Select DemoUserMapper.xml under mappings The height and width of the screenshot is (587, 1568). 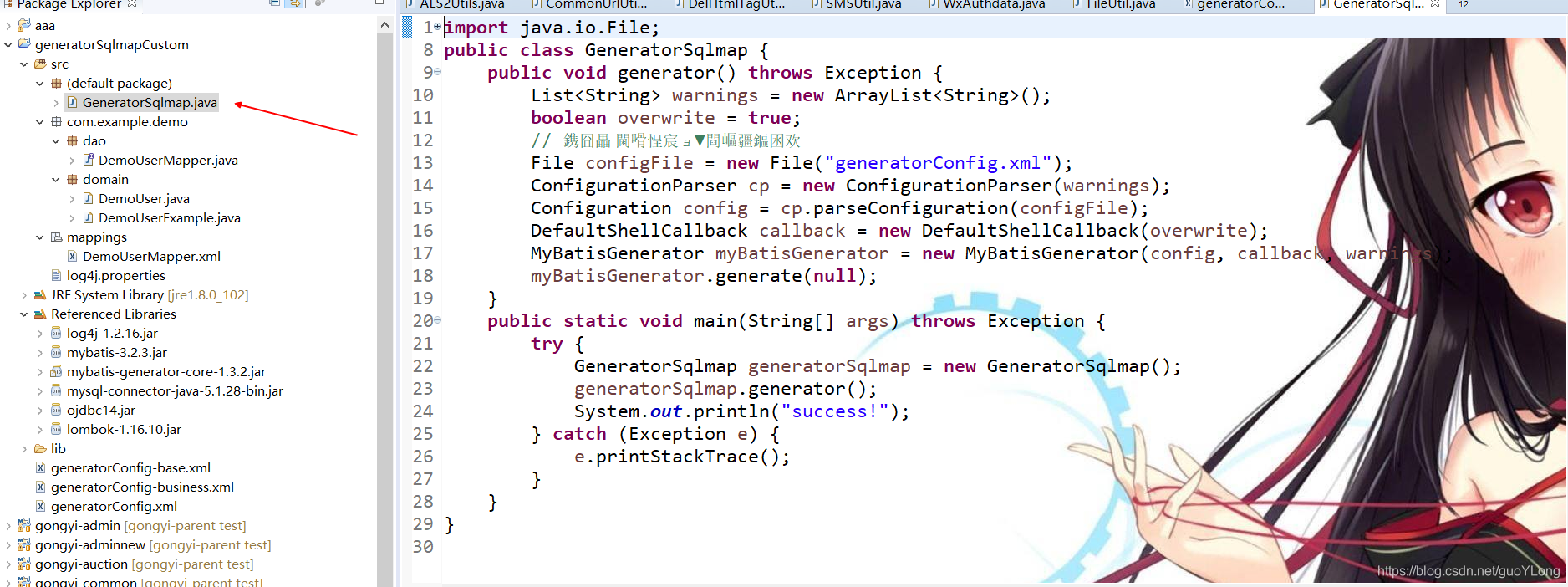pos(151,256)
